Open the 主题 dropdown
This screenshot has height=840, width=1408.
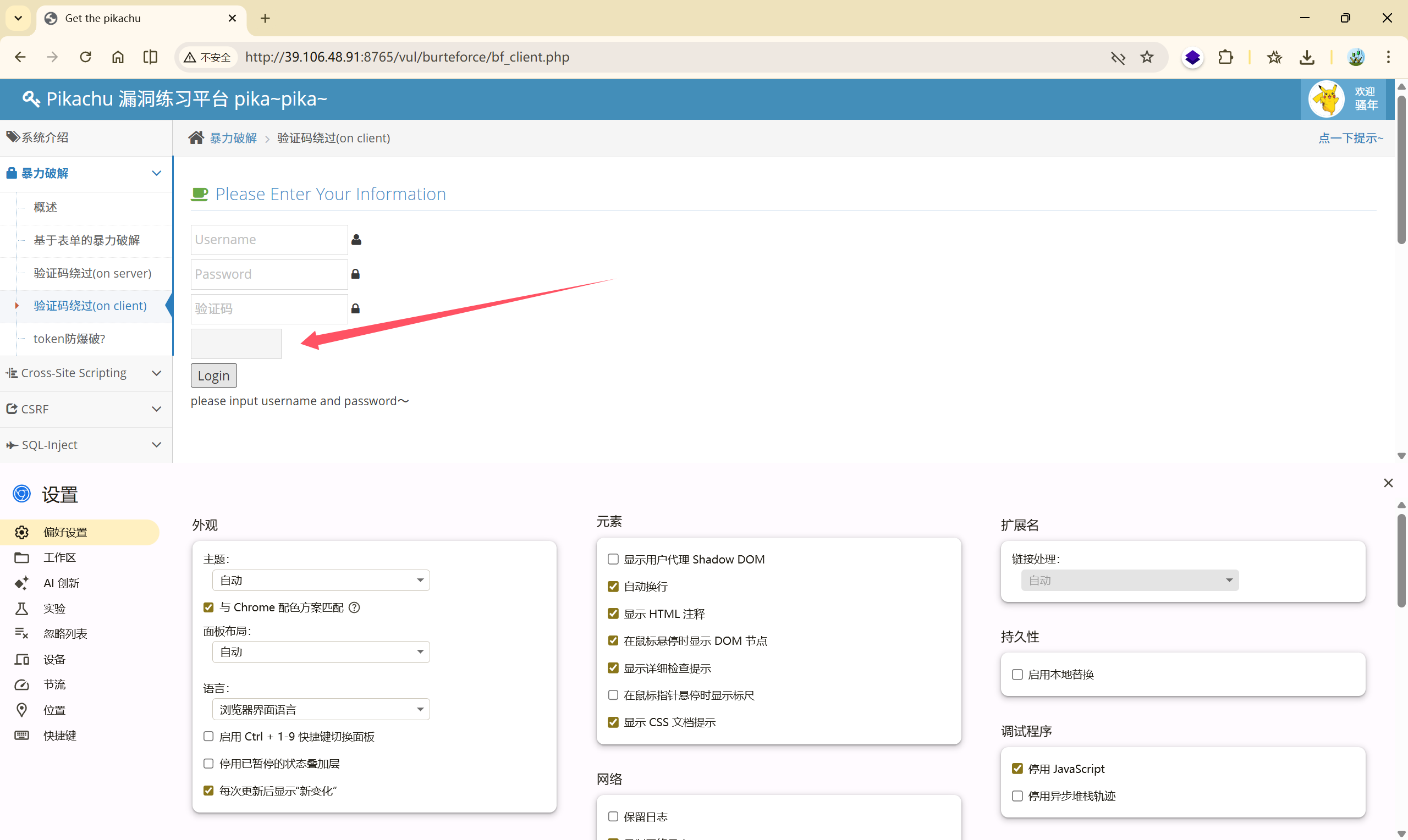coord(321,580)
